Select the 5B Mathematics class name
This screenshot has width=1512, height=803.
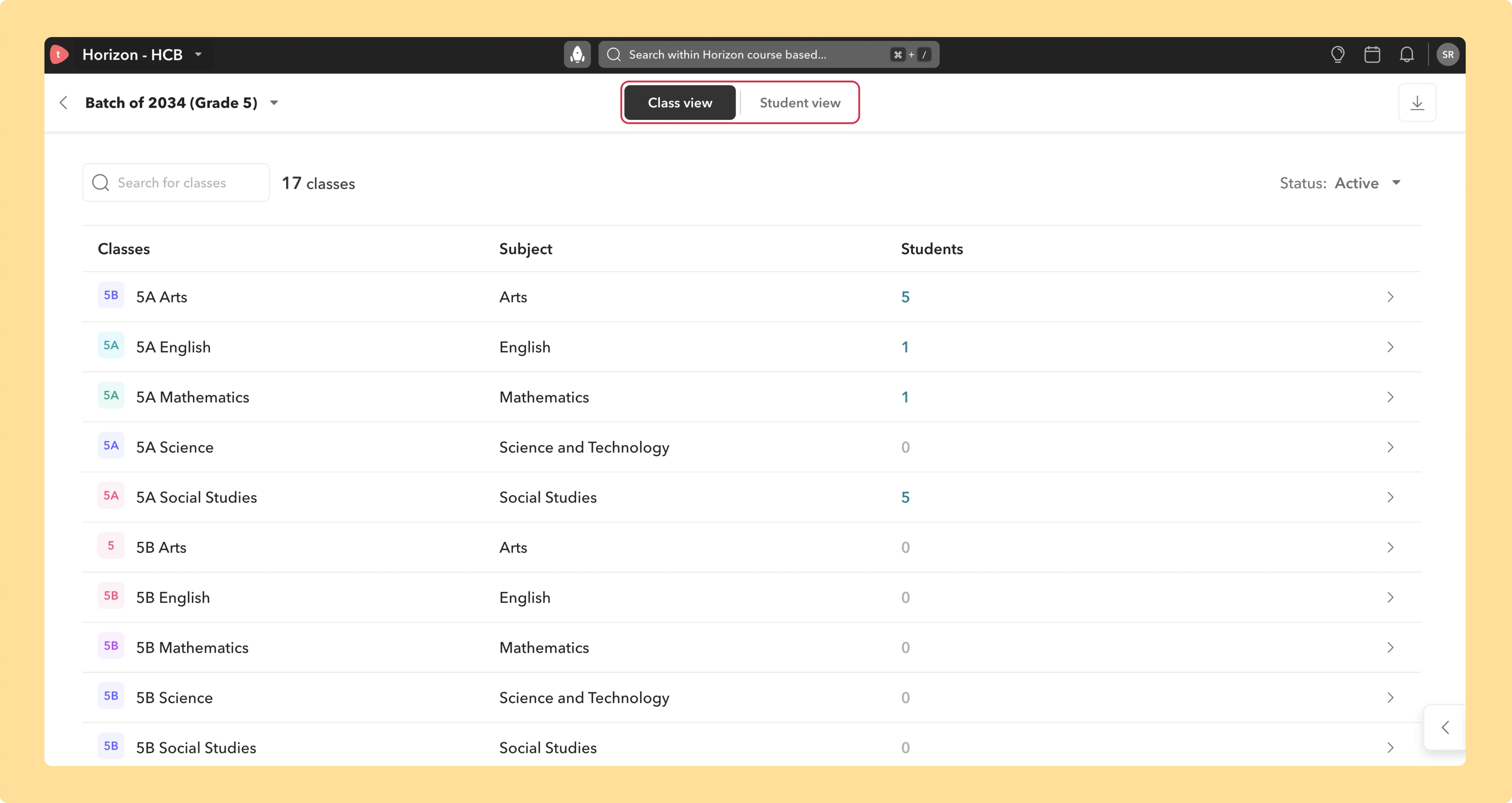point(193,647)
